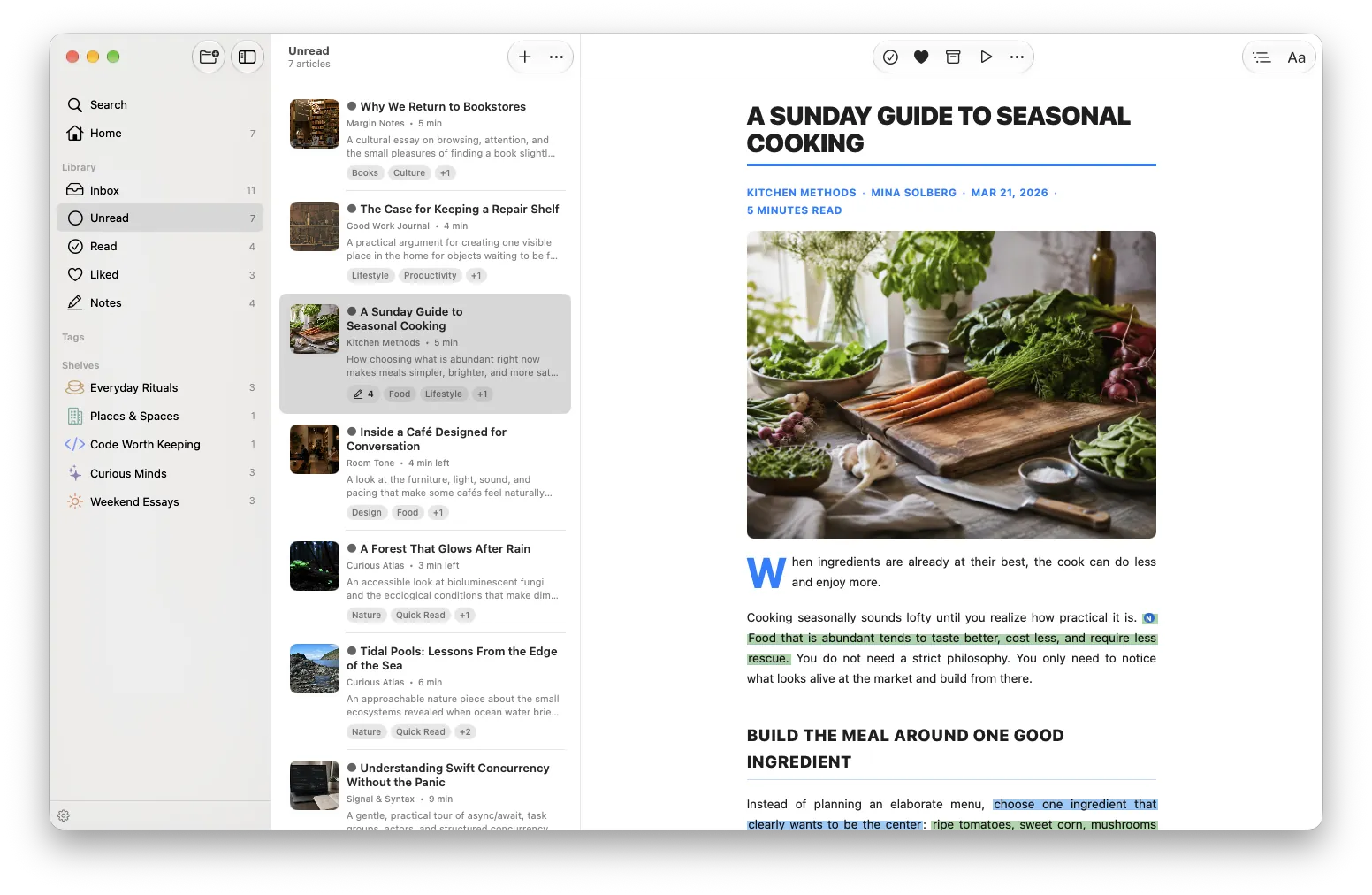This screenshot has width=1372, height=895.
Task: Open the Places & Spaces shelf
Action: click(x=160, y=416)
